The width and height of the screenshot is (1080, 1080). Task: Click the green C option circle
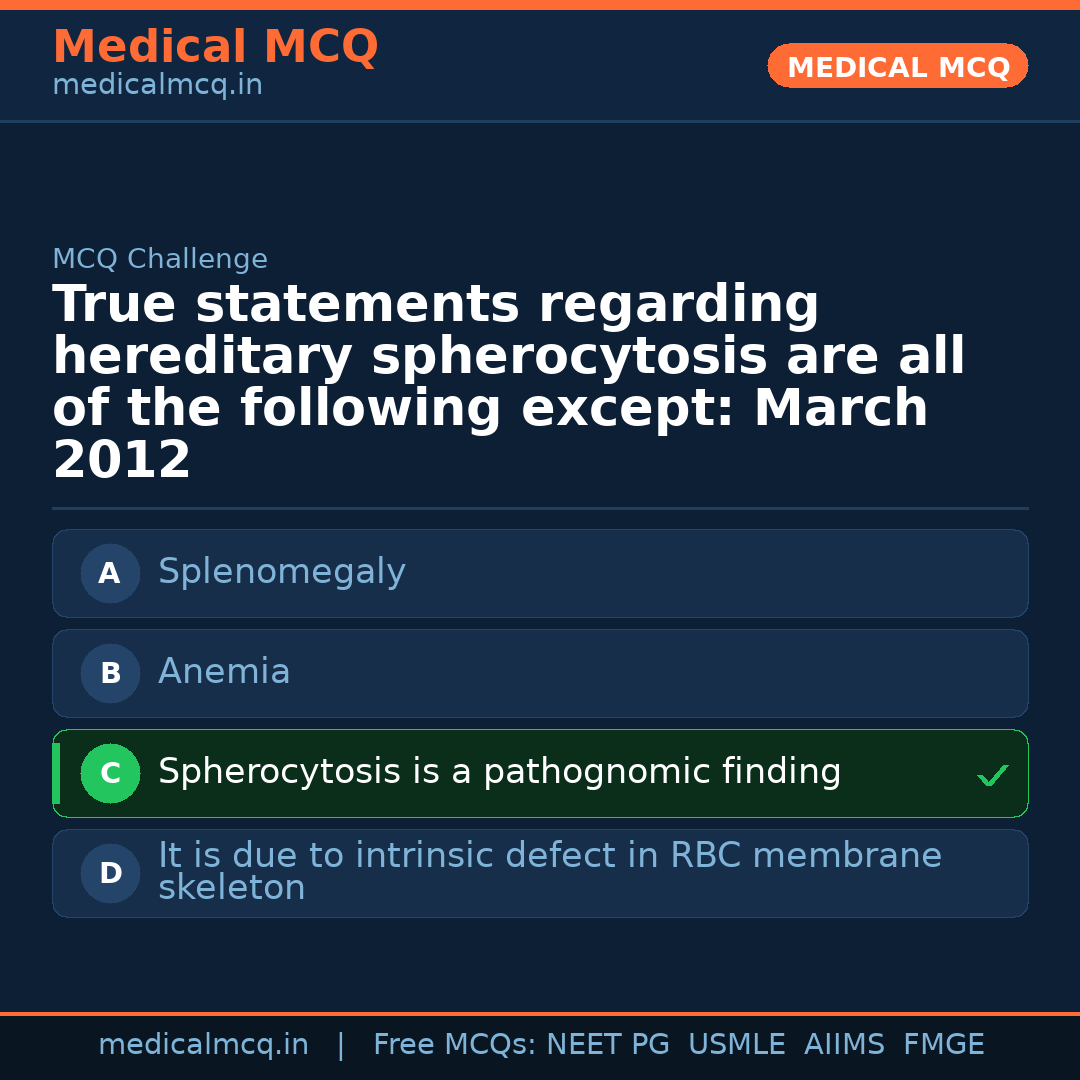[x=110, y=774]
